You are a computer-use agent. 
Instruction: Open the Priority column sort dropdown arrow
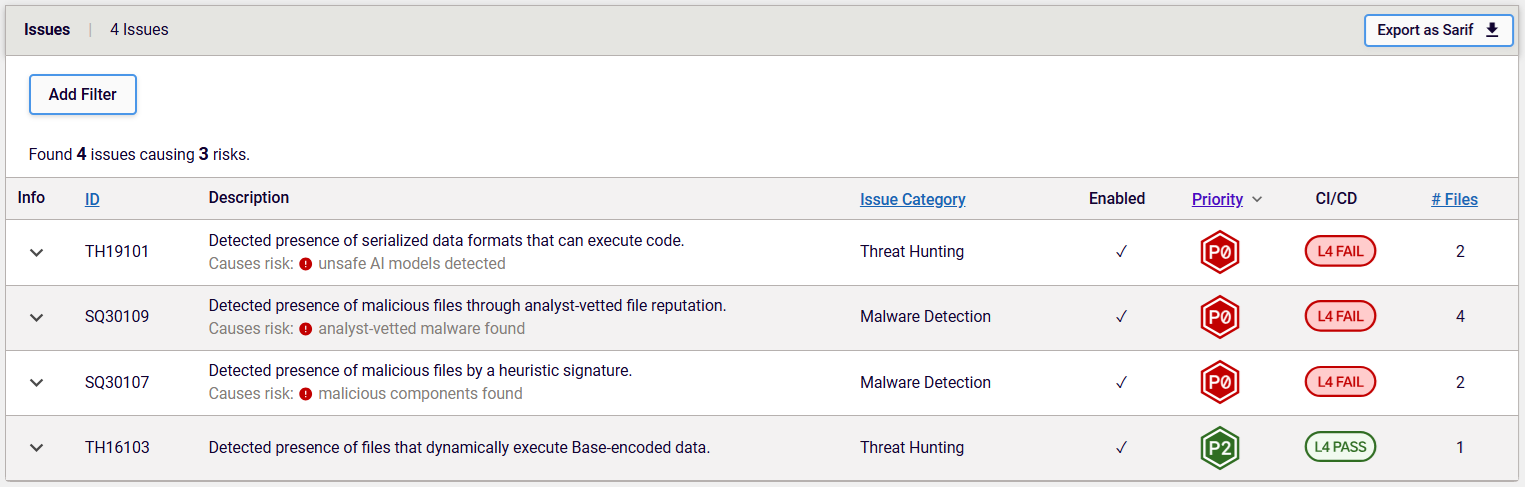click(1257, 200)
